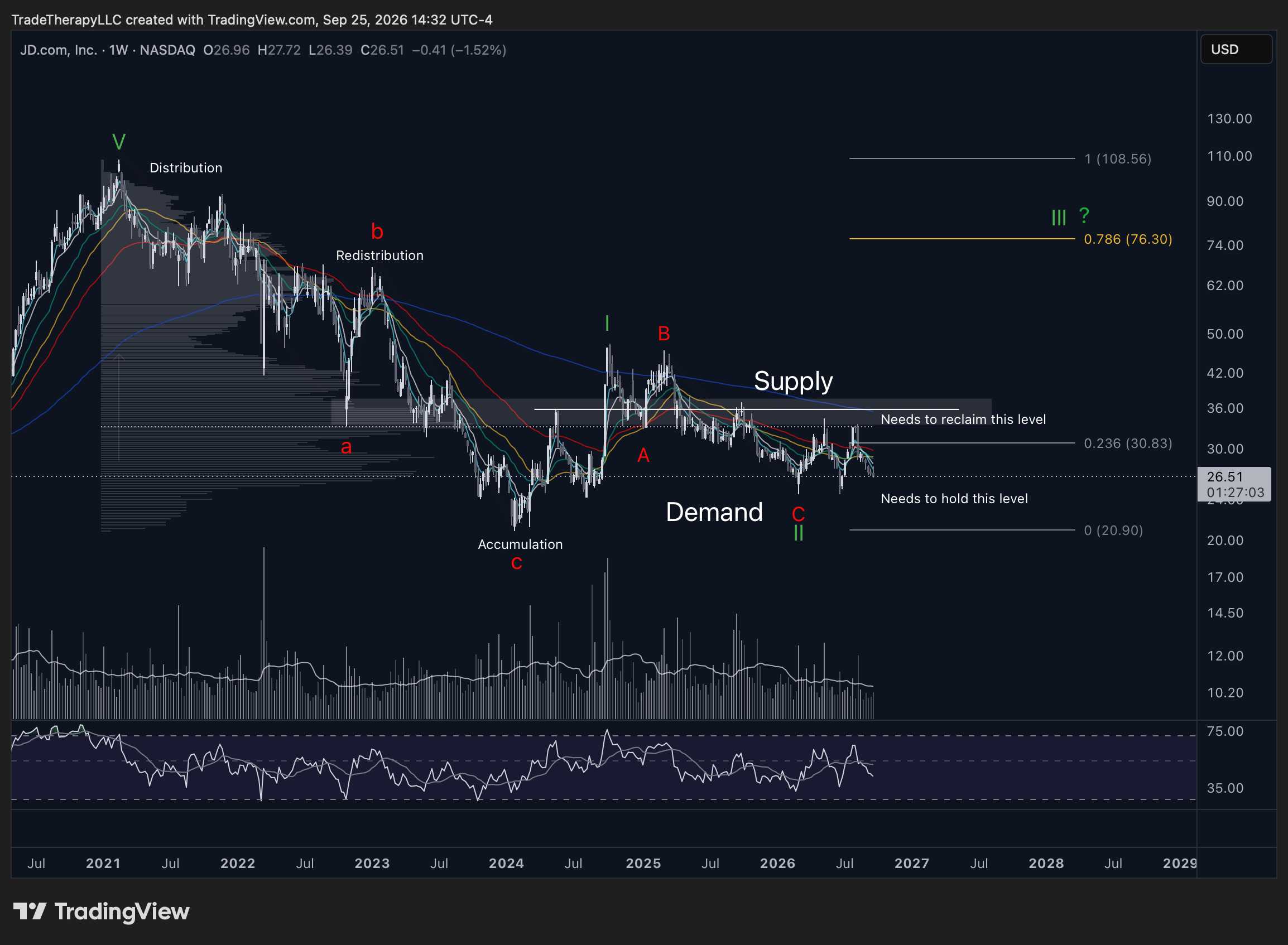Click the 130.00 price axis label

click(x=1229, y=118)
